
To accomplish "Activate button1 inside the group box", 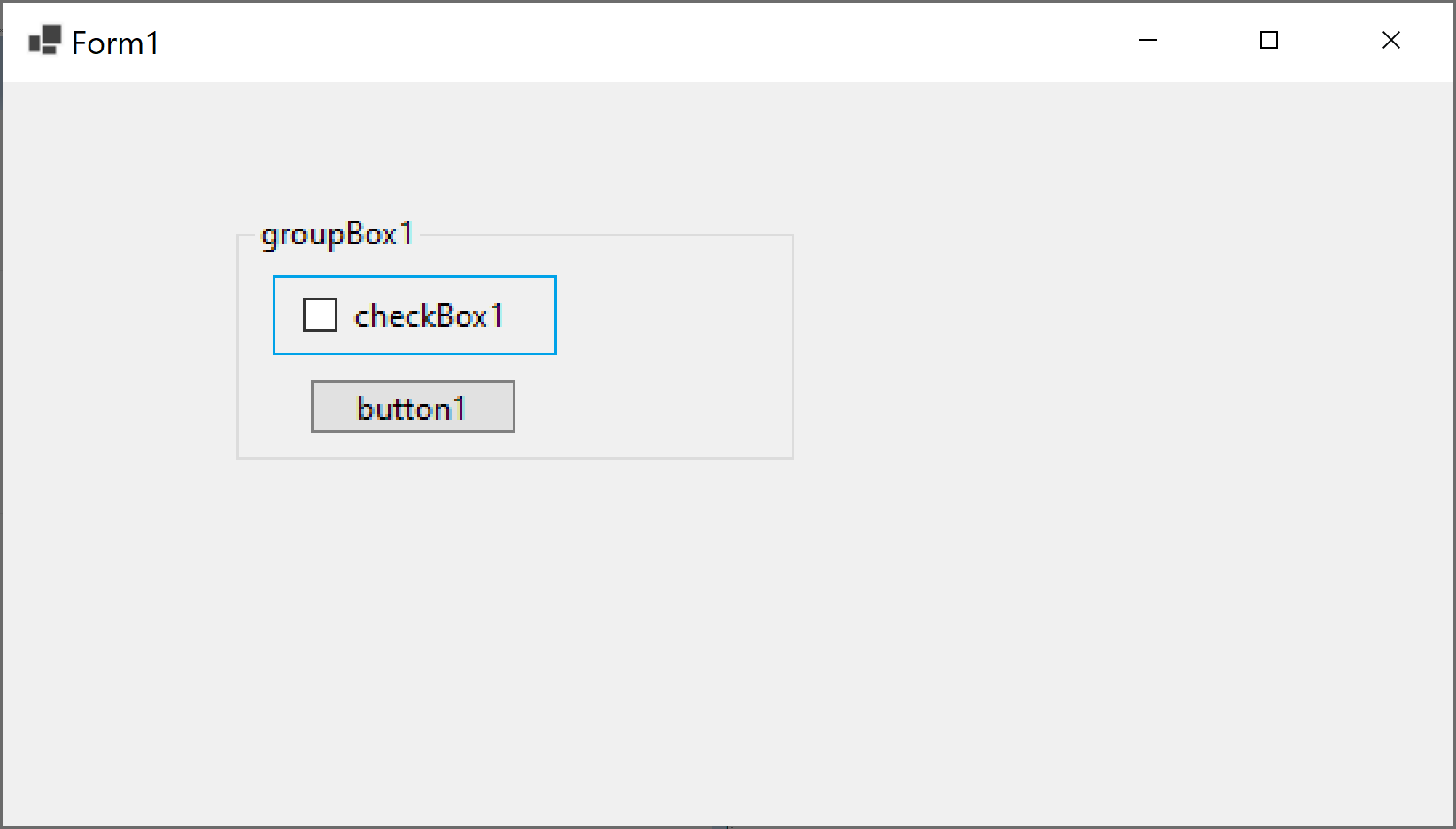I will click(x=412, y=407).
